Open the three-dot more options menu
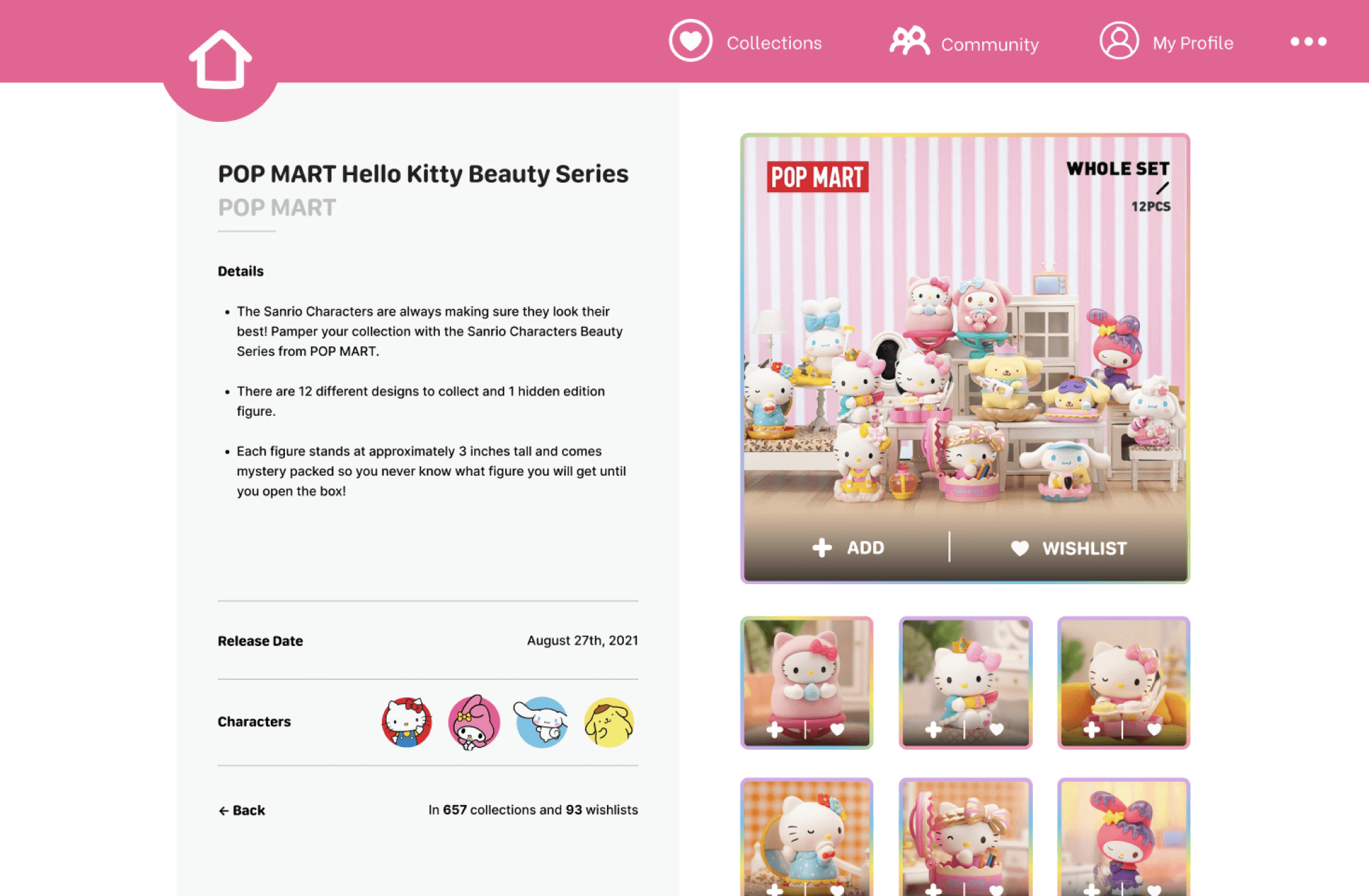Image resolution: width=1369 pixels, height=896 pixels. 1308,42
